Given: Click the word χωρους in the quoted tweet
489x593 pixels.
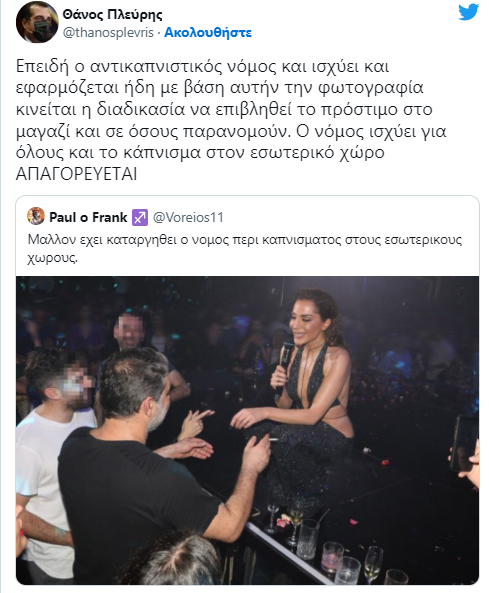Looking at the screenshot, I should pos(52,258).
